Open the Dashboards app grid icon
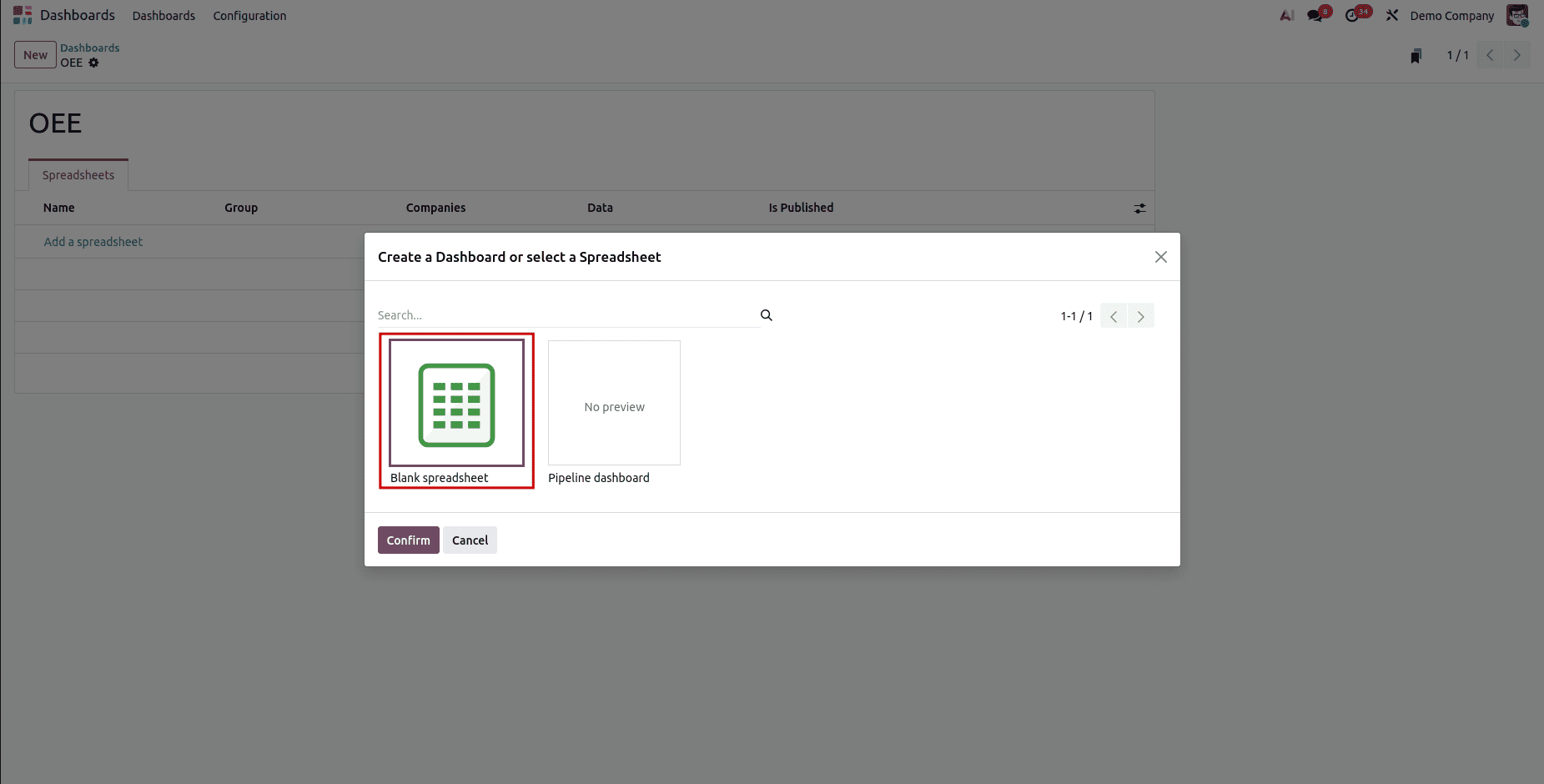 click(22, 14)
